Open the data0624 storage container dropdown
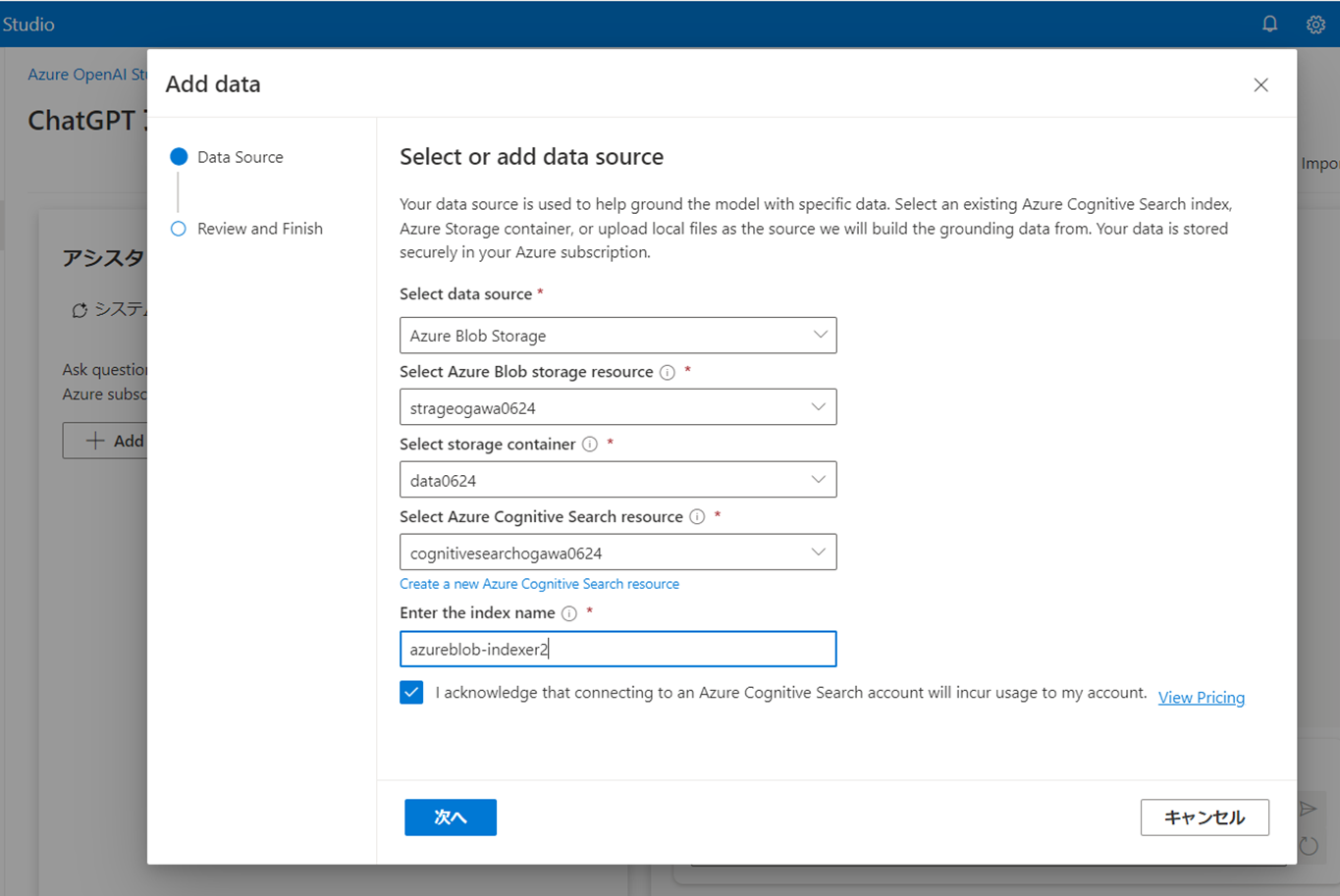The image size is (1340, 896). coord(617,479)
